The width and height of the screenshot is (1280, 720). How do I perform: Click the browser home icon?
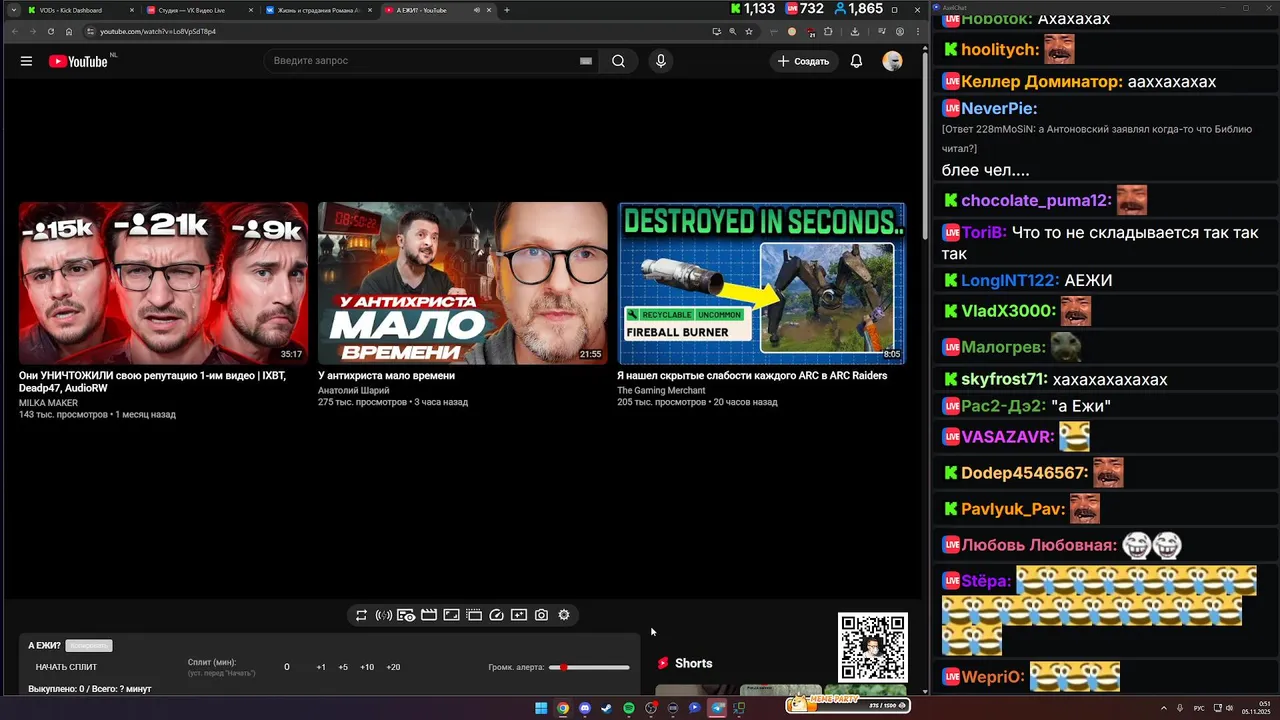click(x=69, y=31)
